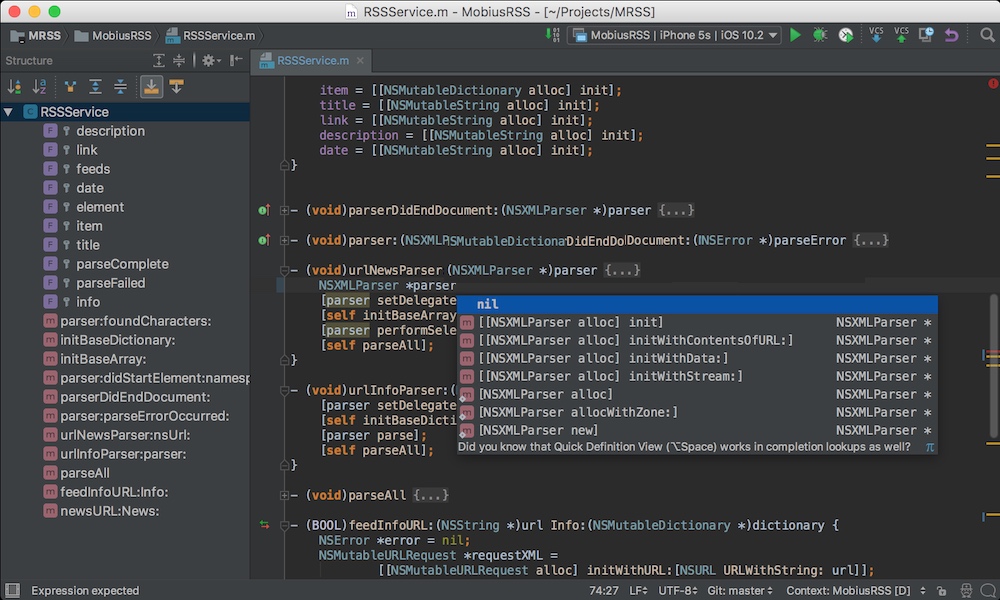Click the RSSService class icon in Structure tree

click(30, 112)
